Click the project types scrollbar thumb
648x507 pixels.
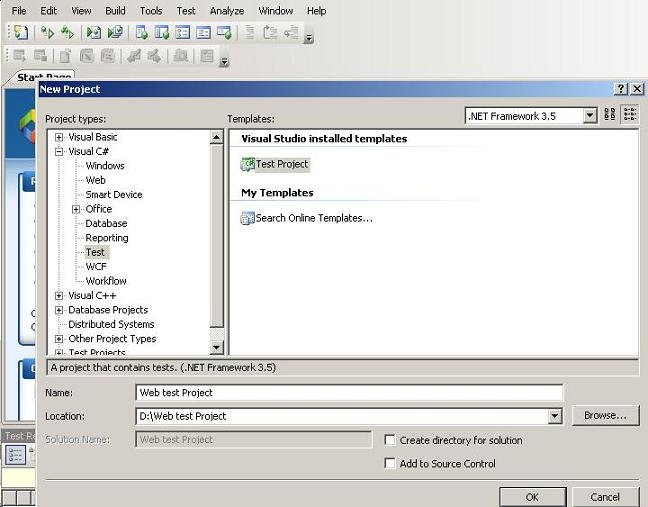point(217,236)
